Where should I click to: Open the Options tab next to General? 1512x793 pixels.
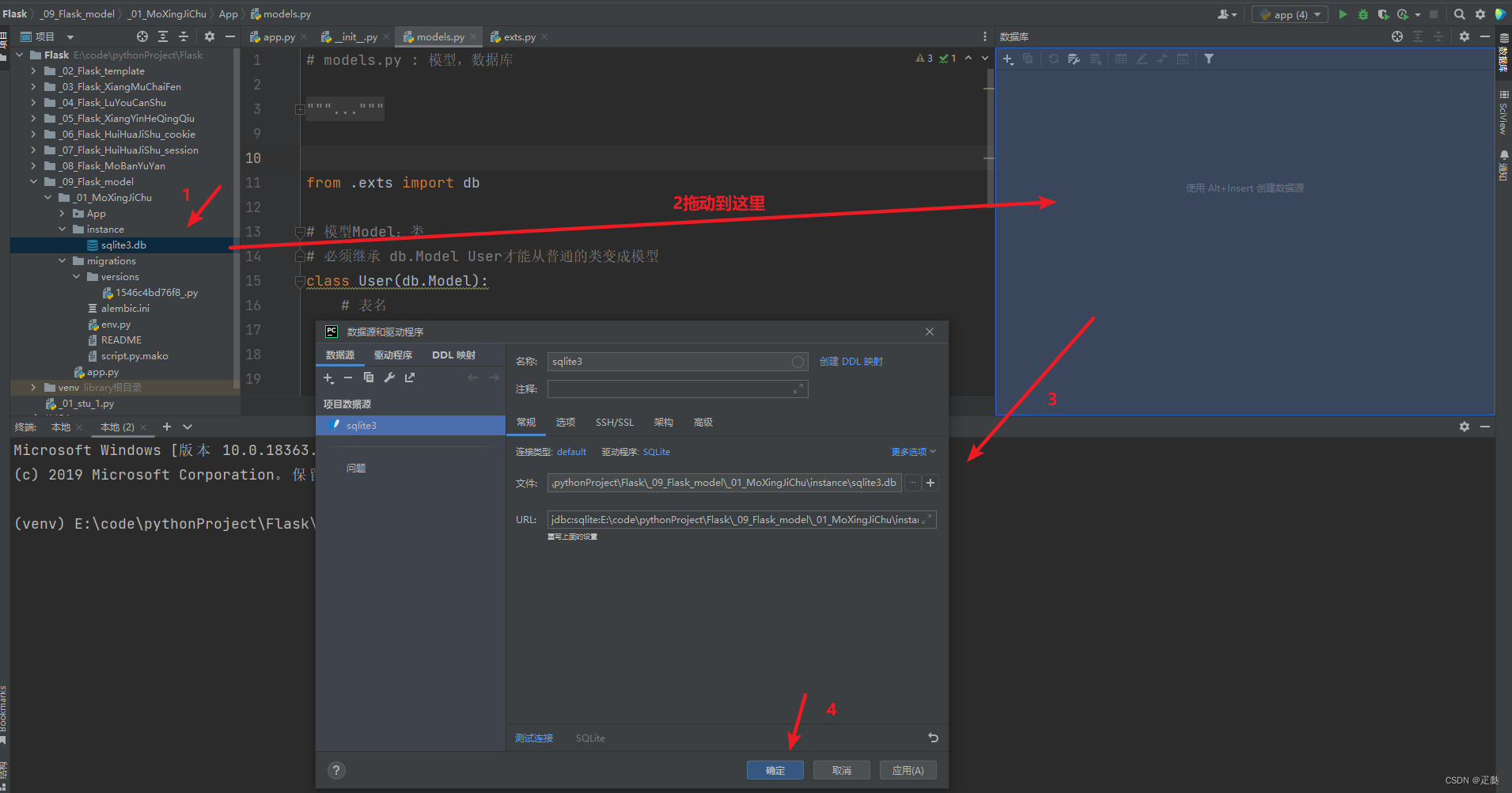pos(566,423)
